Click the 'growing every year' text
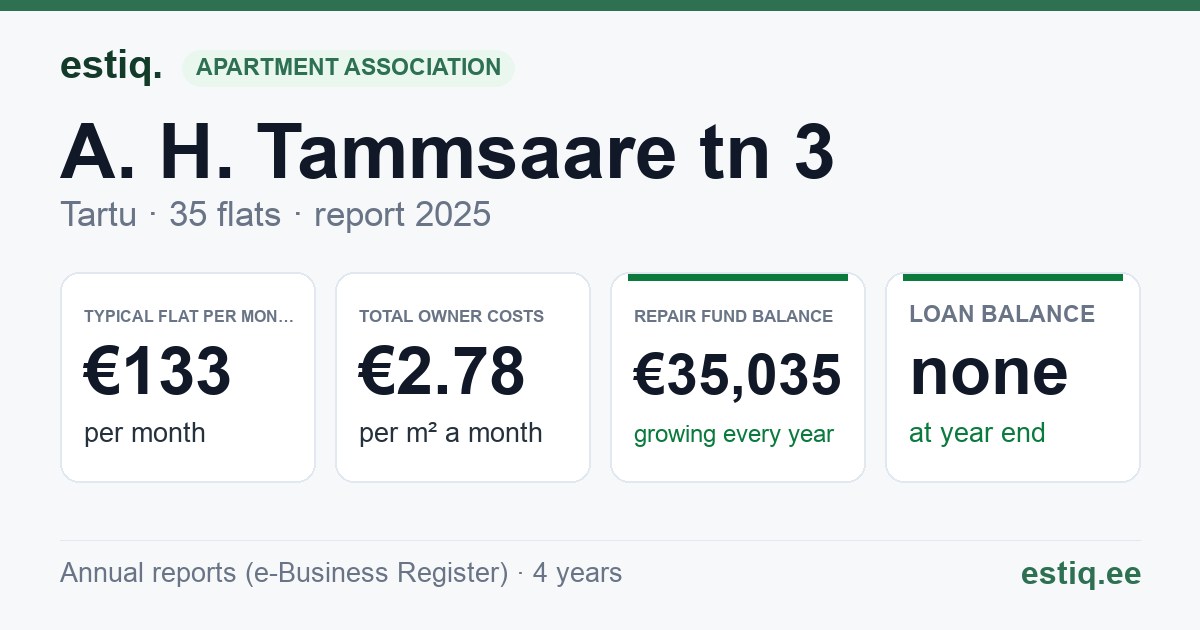 (734, 435)
